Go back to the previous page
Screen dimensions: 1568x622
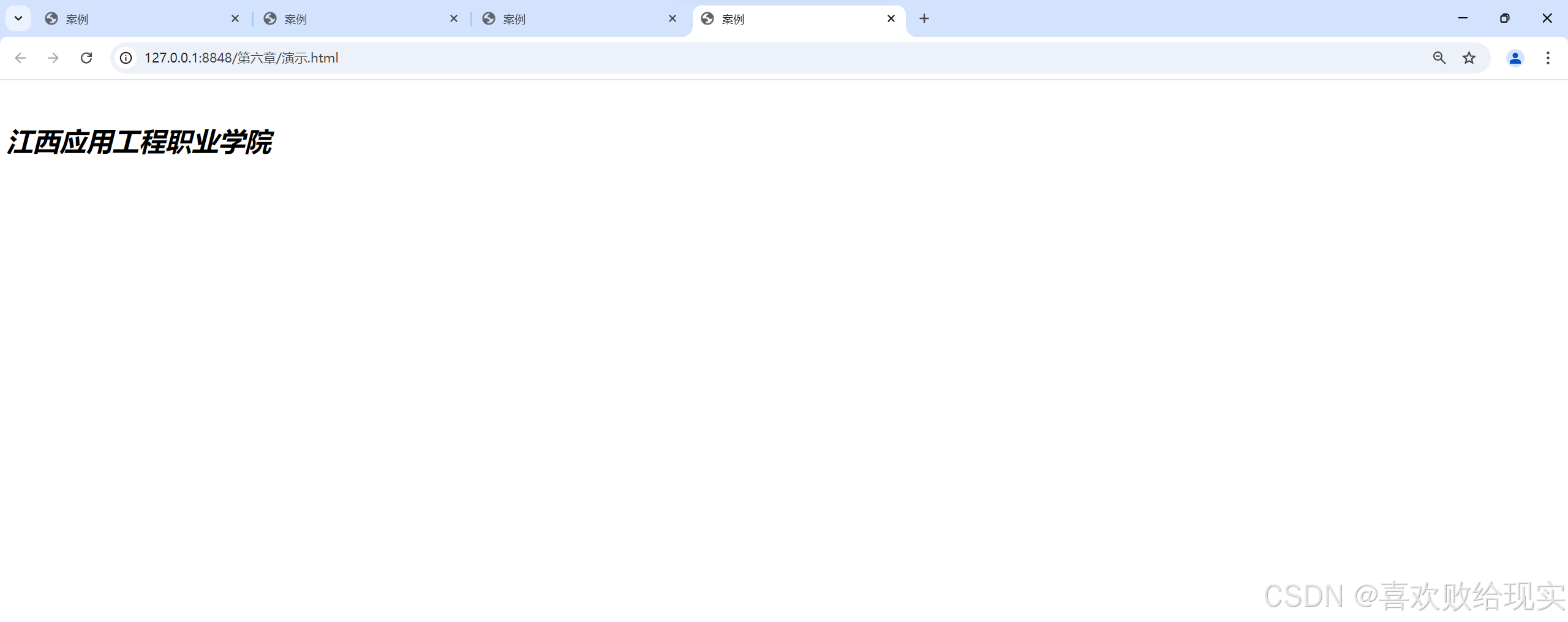20,58
